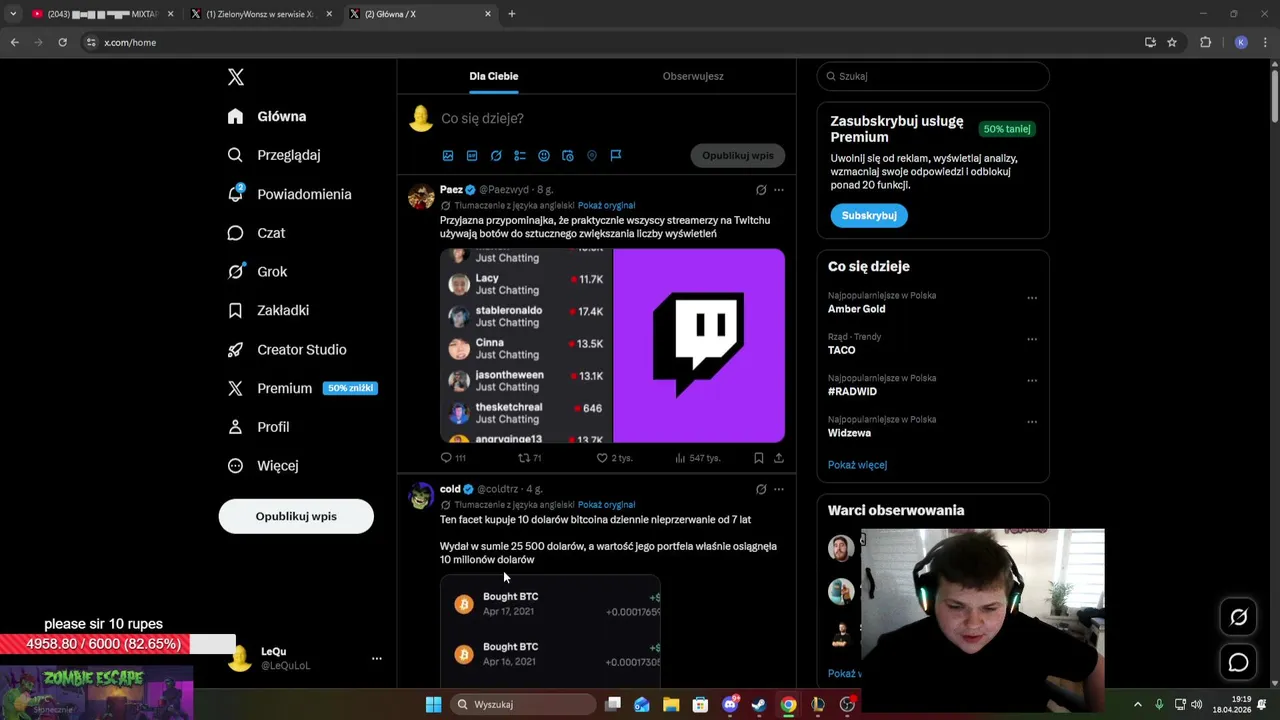
Task: Click the sidebar Opublikuj wpis button
Action: [296, 516]
